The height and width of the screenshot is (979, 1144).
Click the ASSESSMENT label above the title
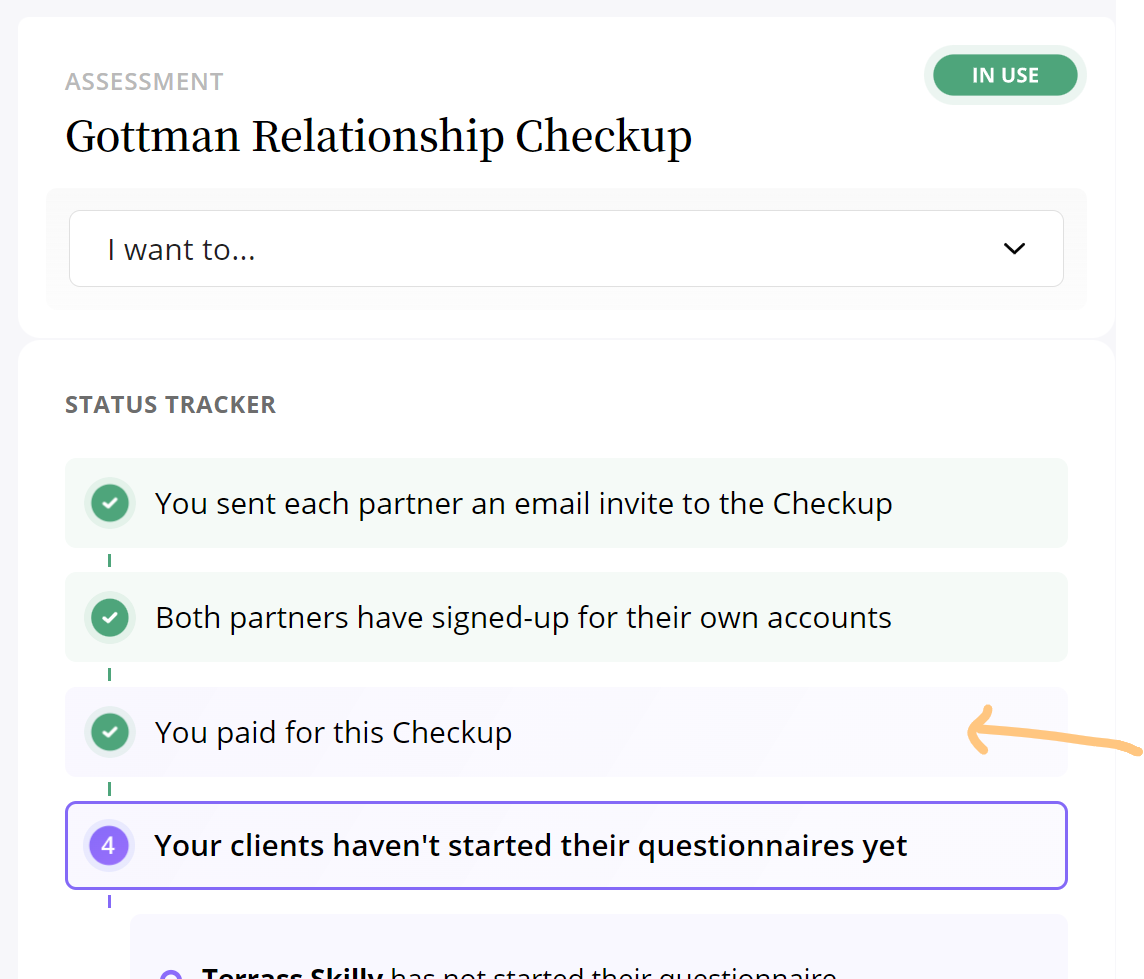click(144, 82)
